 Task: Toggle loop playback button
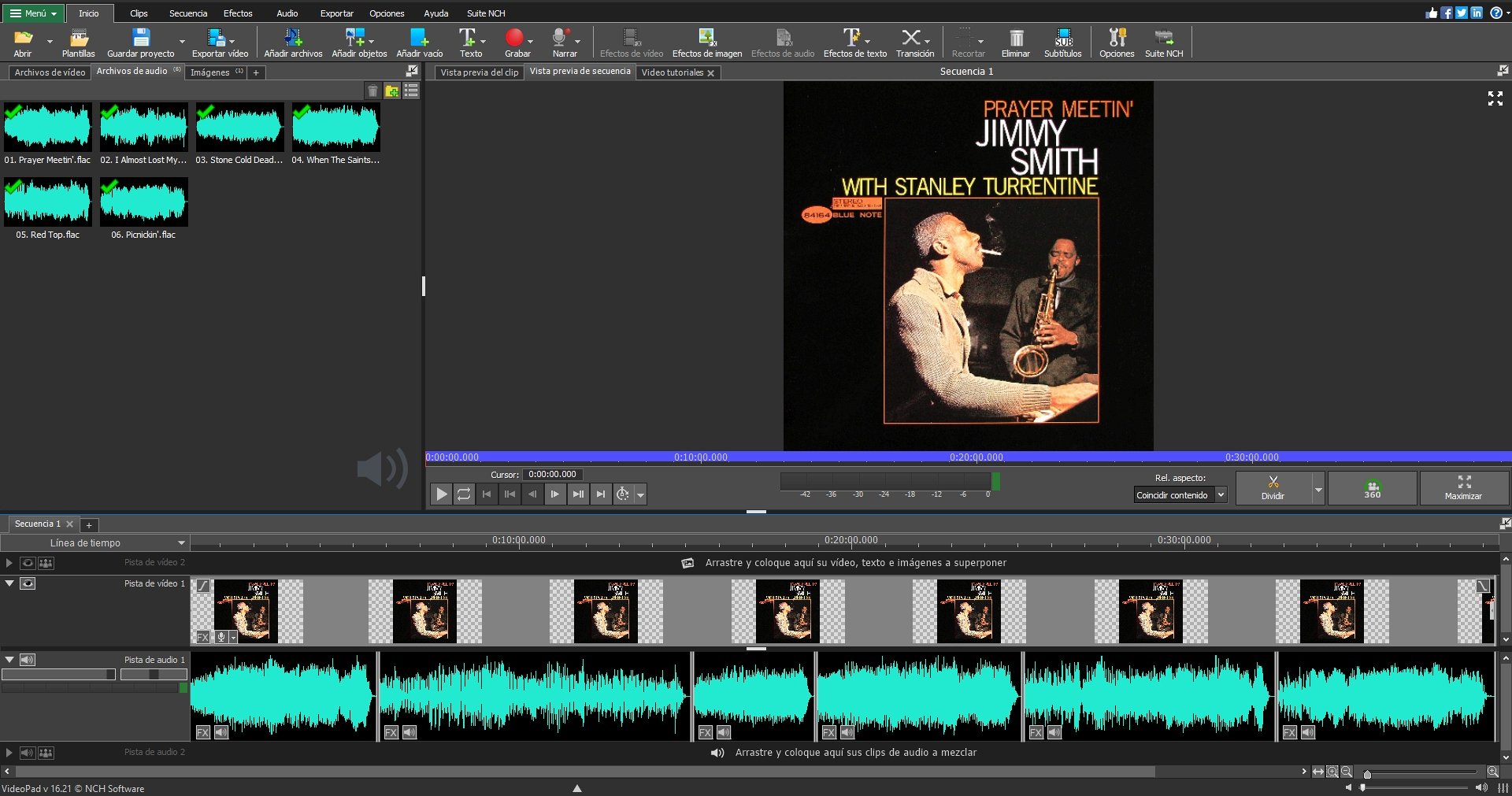click(464, 494)
